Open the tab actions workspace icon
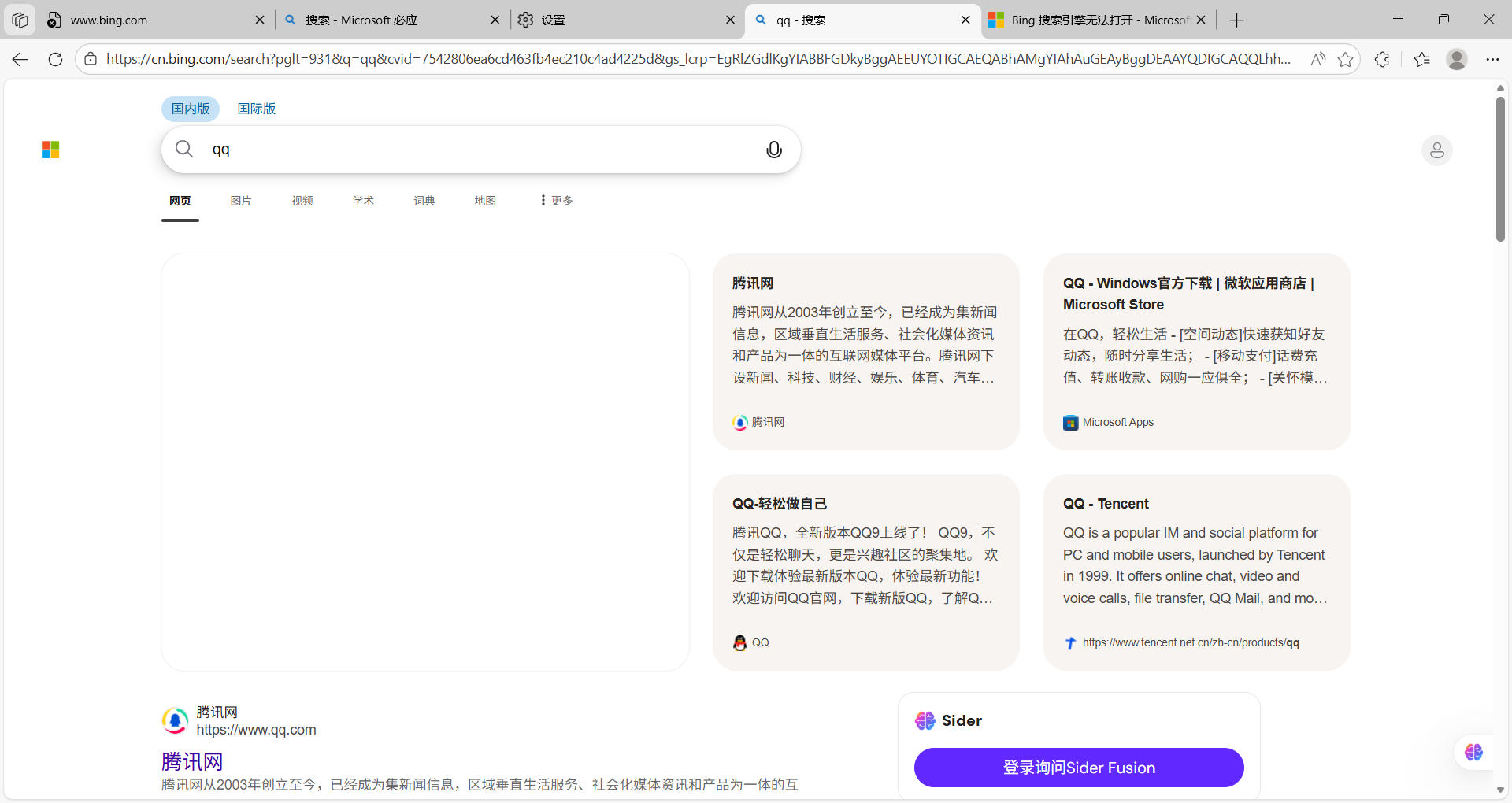The width and height of the screenshot is (1512, 803). [20, 20]
